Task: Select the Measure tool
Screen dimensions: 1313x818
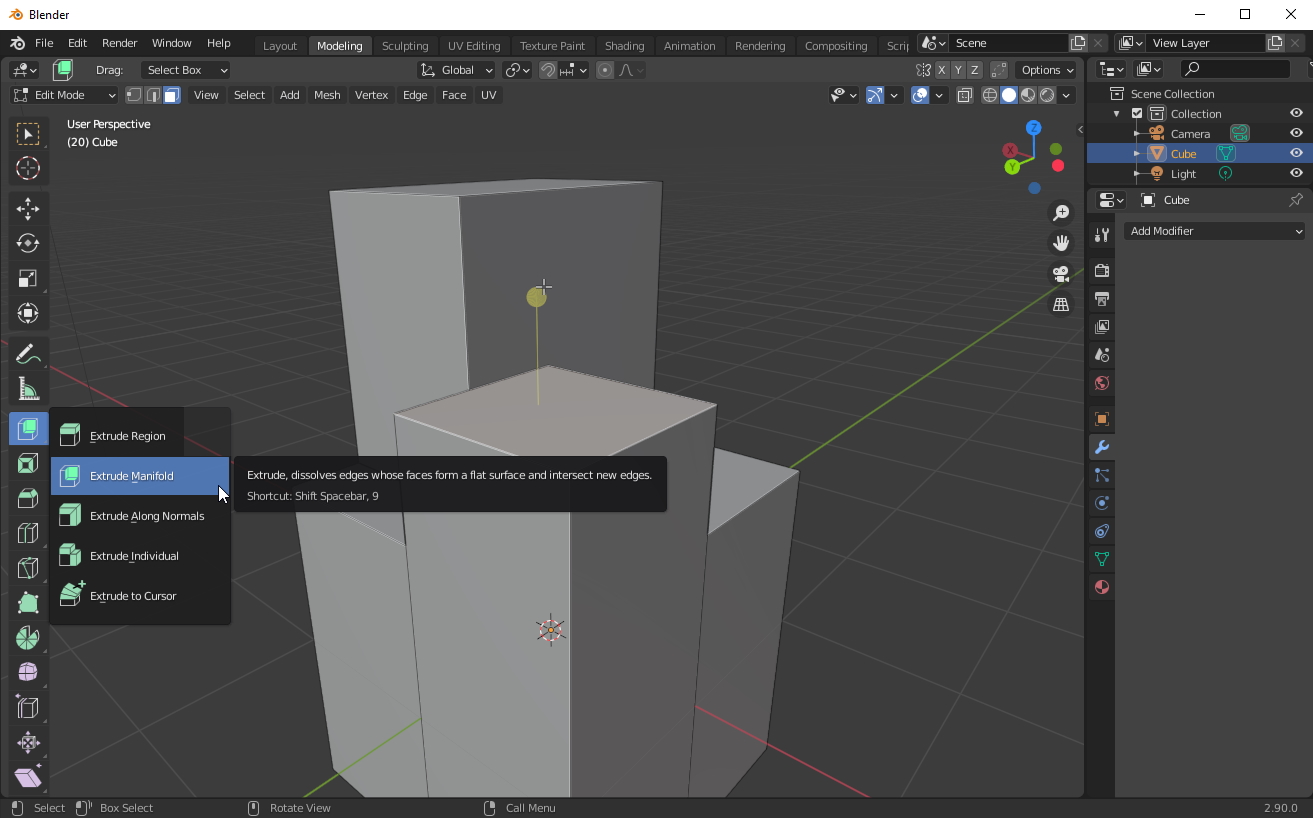Action: [x=28, y=390]
